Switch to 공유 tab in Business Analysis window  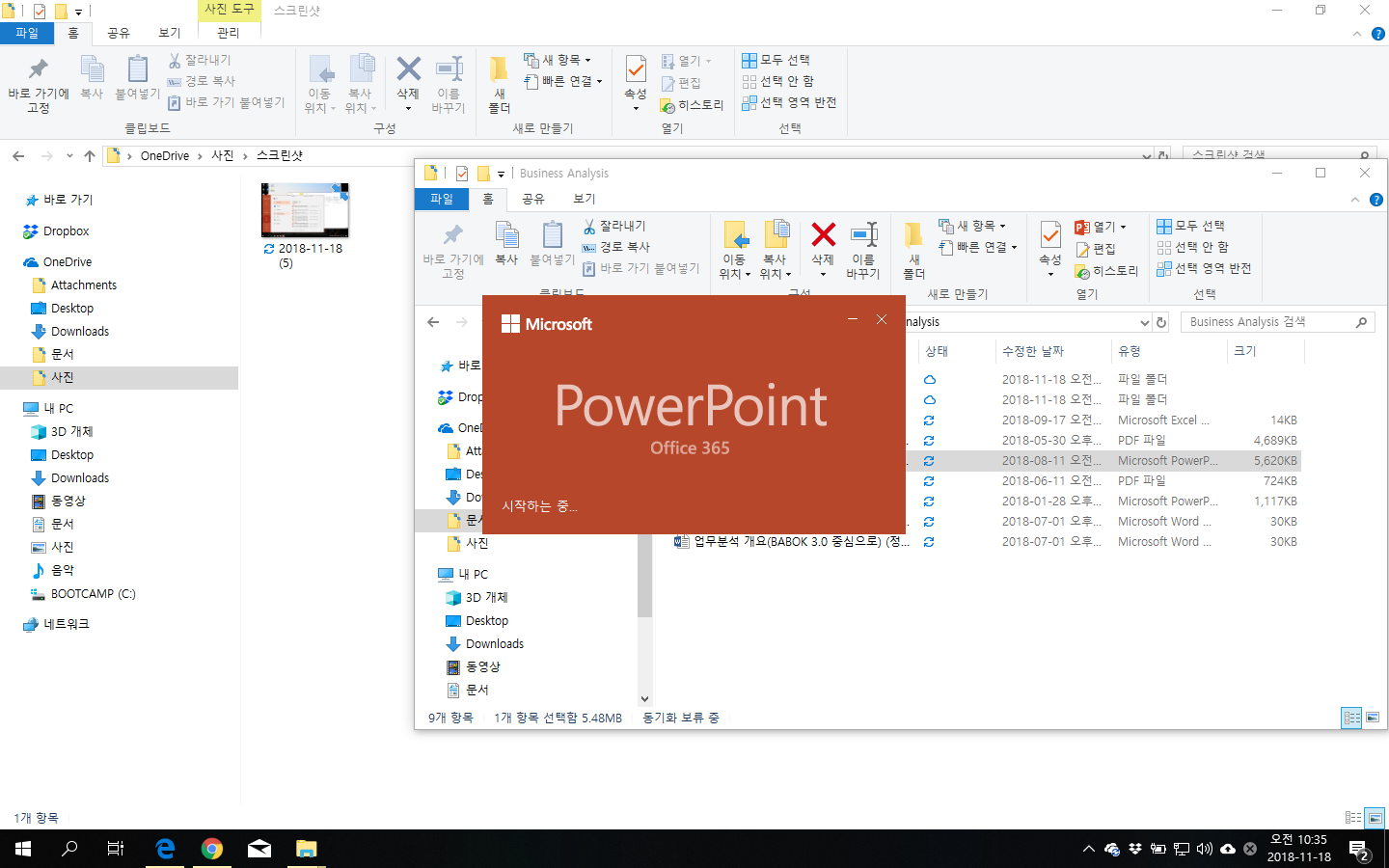tap(533, 199)
